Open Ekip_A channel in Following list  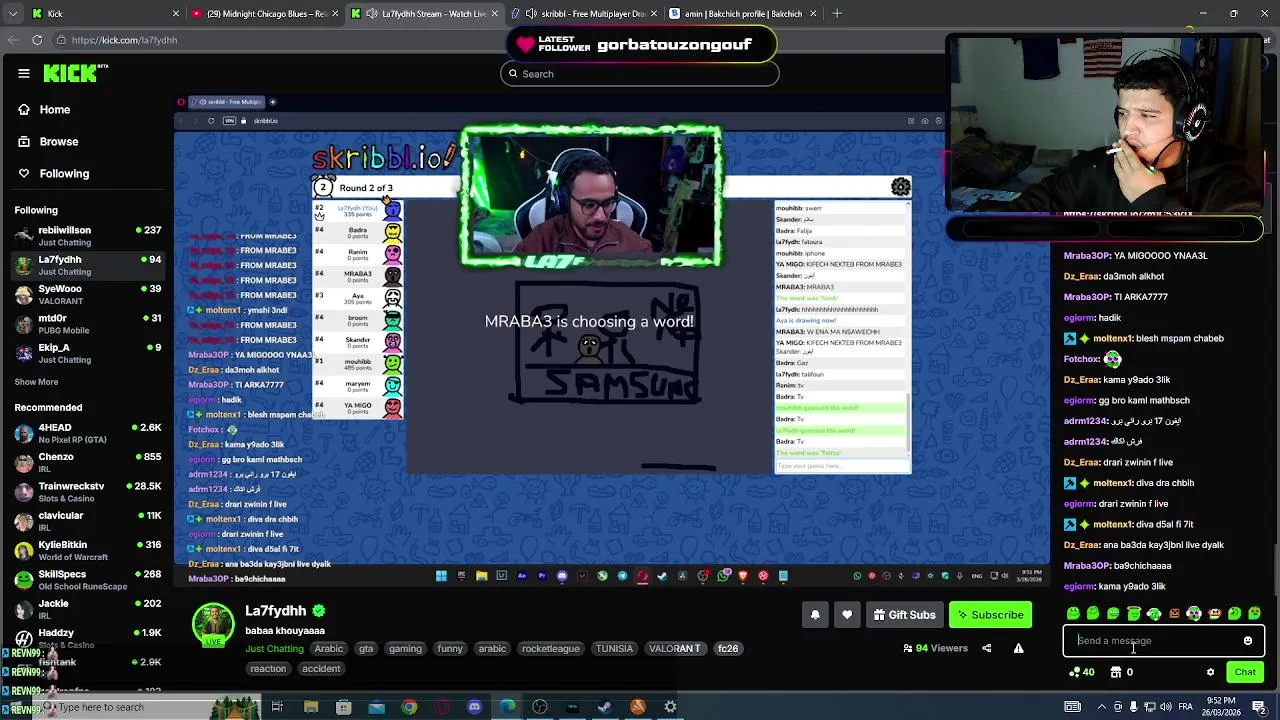tap(88, 353)
